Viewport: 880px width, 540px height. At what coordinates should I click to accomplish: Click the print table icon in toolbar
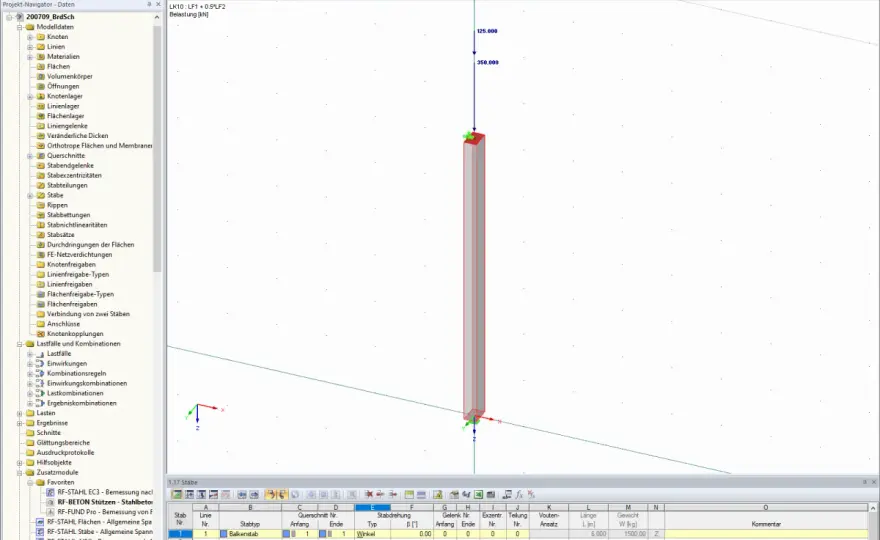click(x=491, y=495)
